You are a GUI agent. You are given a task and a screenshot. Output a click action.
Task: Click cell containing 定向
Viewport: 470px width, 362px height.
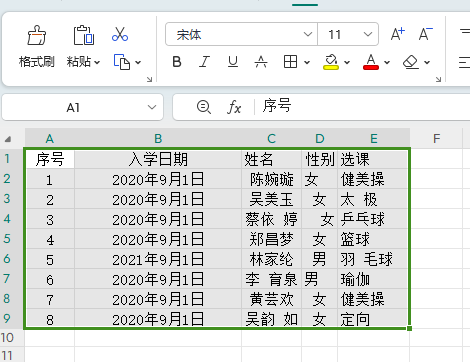pos(373,319)
